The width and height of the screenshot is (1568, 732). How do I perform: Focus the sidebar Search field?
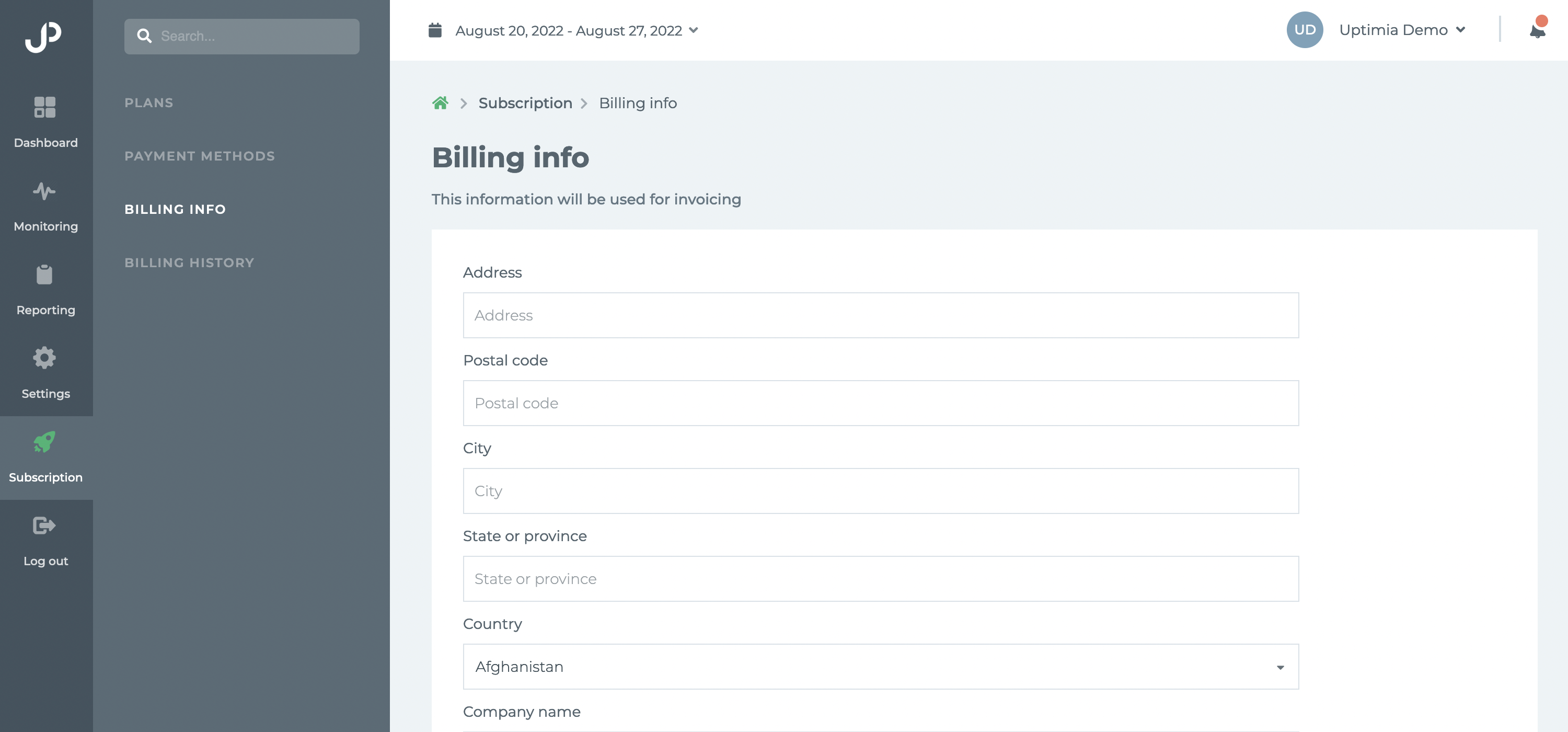241,37
